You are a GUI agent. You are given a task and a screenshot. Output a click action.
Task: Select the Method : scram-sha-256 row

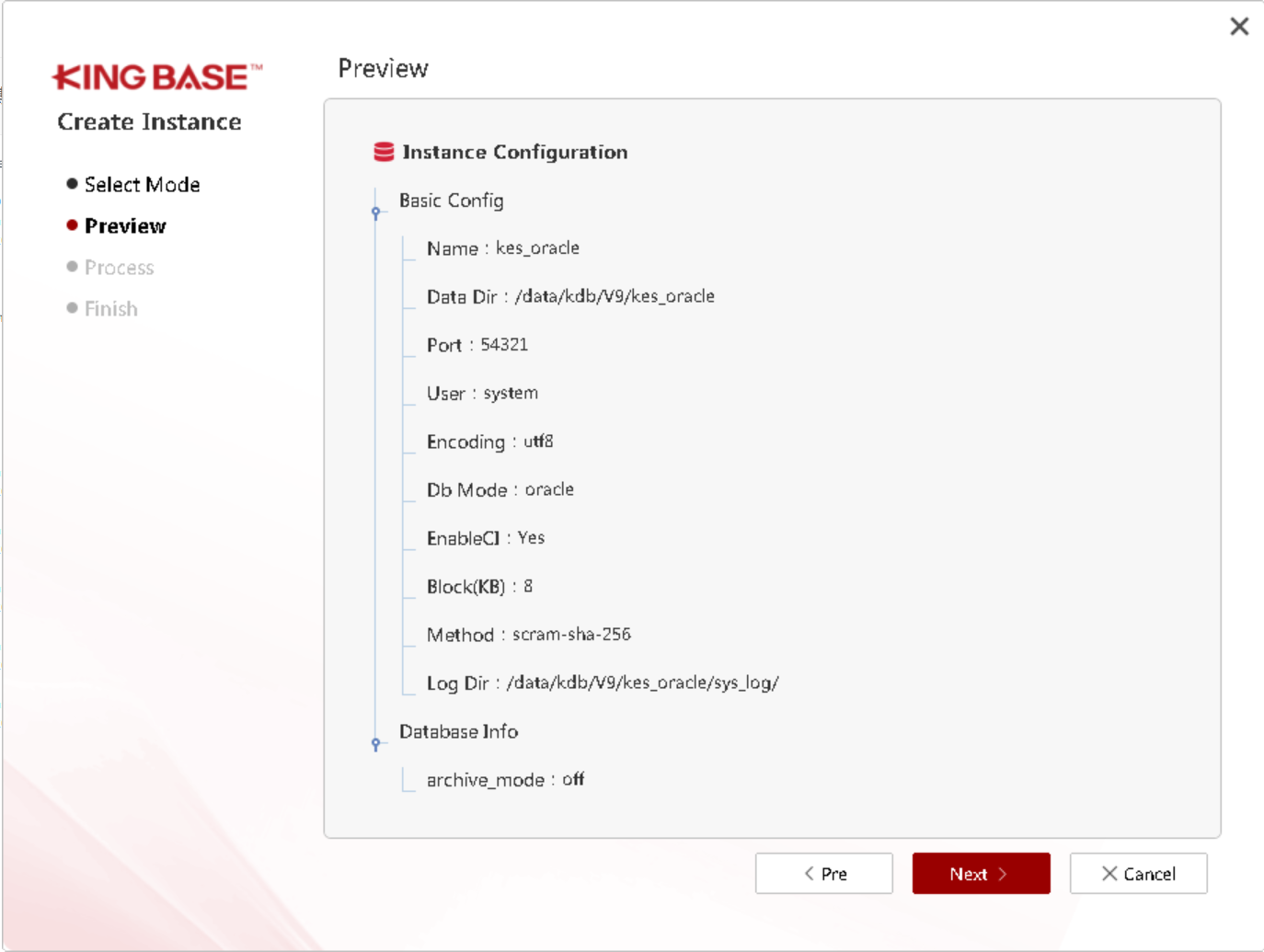coord(528,635)
